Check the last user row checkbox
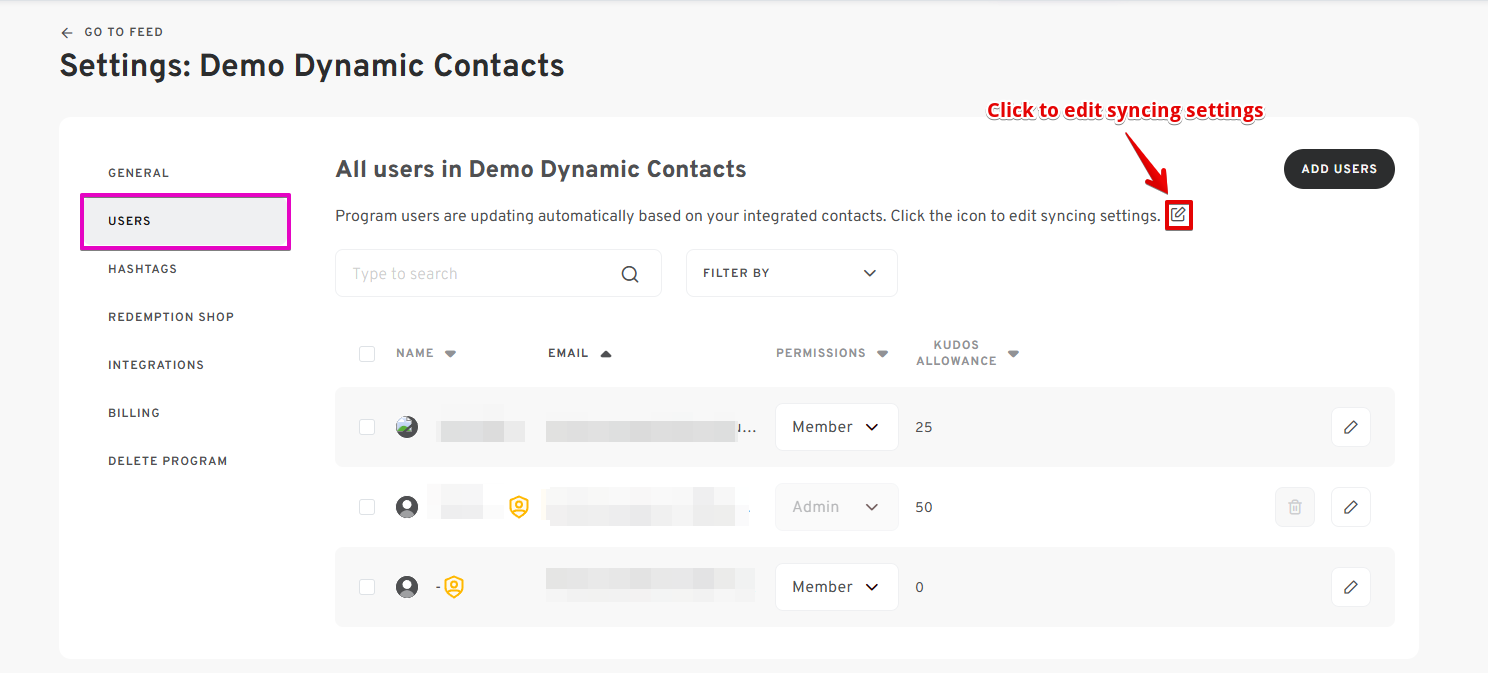1488x673 pixels. [x=367, y=587]
